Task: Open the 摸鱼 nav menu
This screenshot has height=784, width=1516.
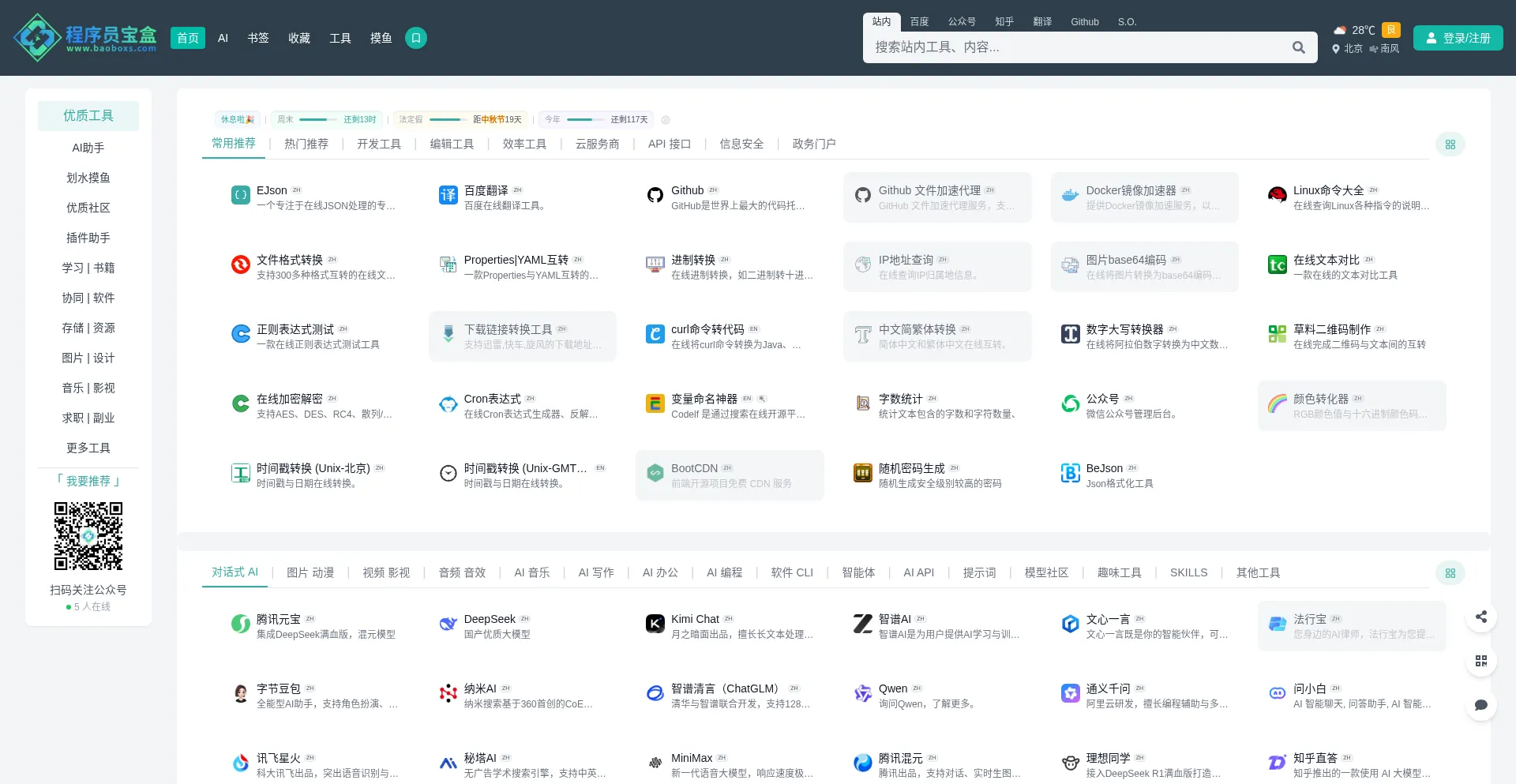Action: point(381,38)
